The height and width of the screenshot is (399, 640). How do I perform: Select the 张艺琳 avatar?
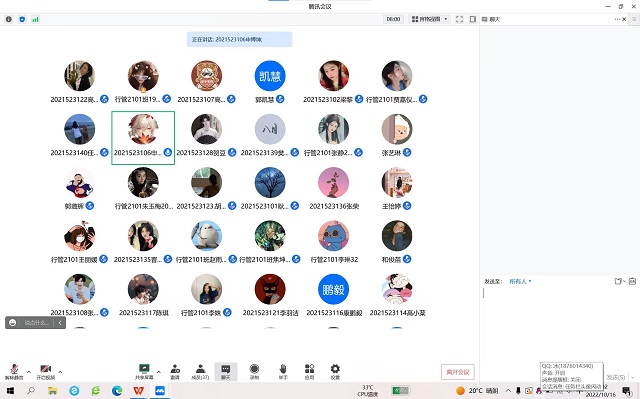[x=397, y=129]
